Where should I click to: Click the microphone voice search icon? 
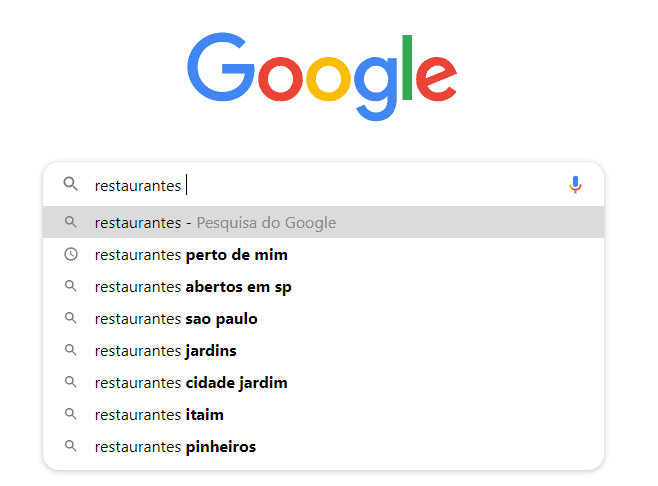(x=575, y=185)
